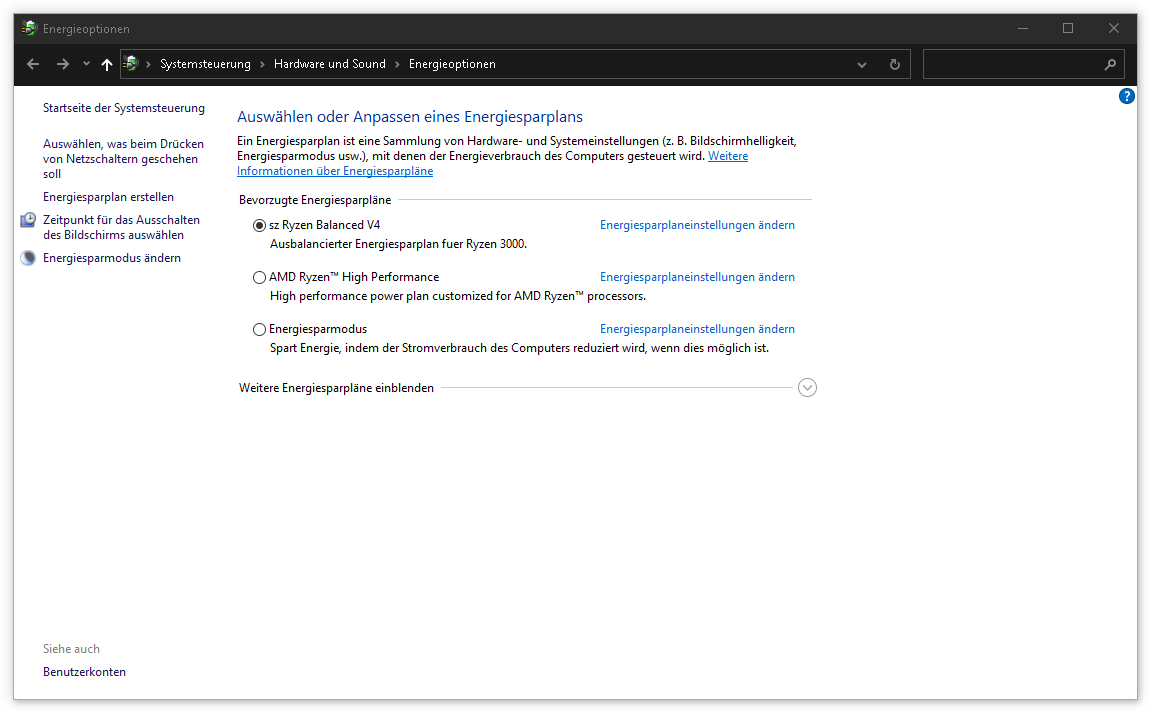The width and height of the screenshot is (1151, 713).
Task: Change settings for Energiesparmodus plan
Action: 697,329
